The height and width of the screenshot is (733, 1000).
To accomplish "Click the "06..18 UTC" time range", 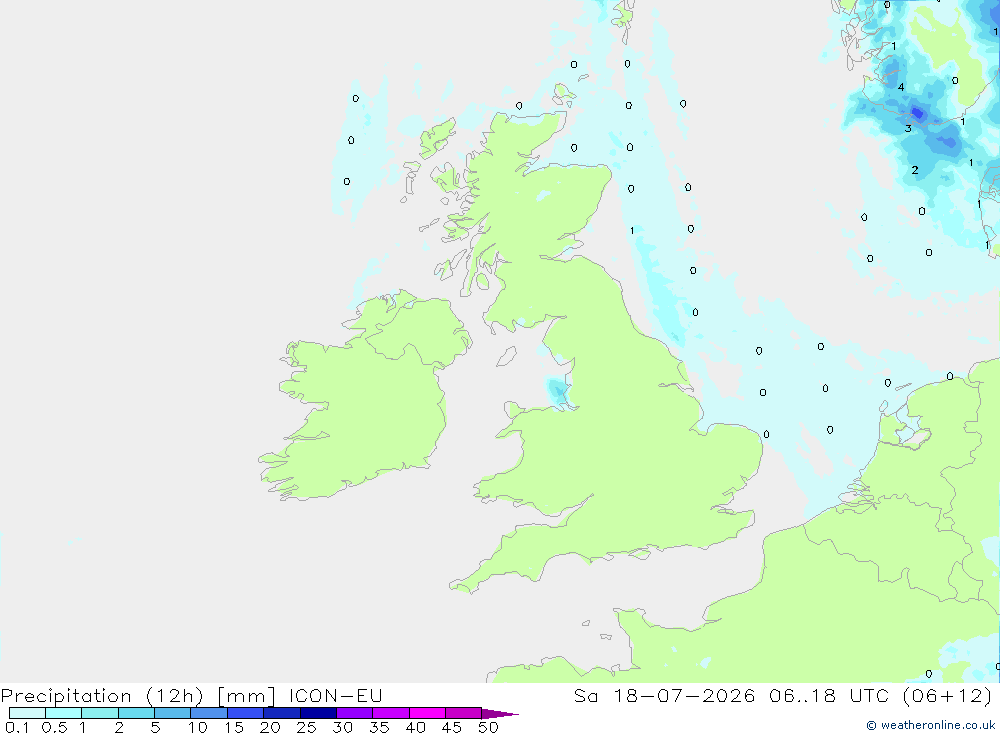I will click(828, 695).
